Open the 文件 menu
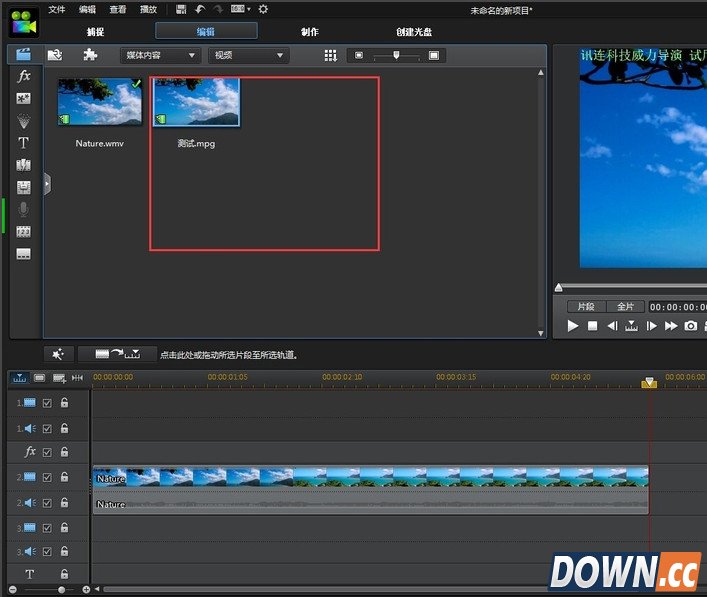This screenshot has height=597, width=707. tap(58, 9)
